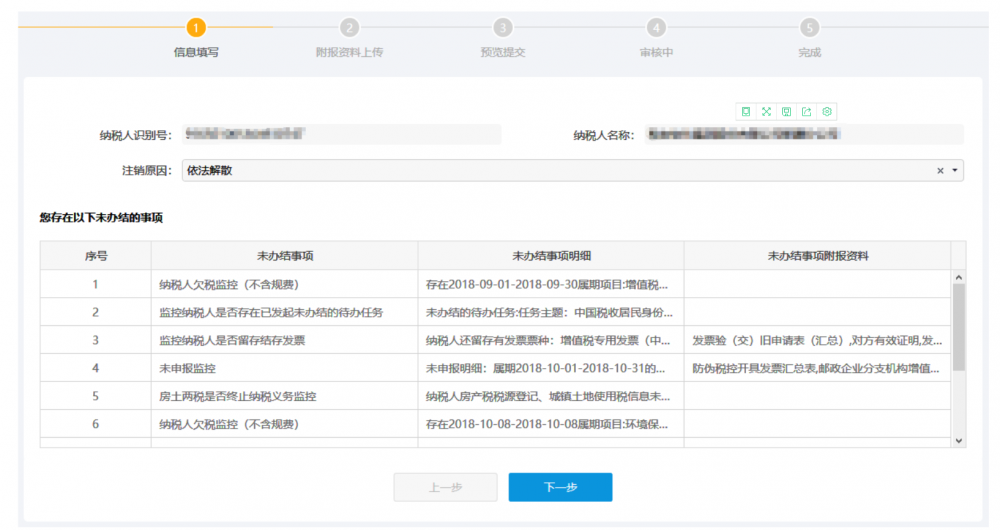Expand the 注销原因 dropdown arrow
The image size is (1000, 530).
click(x=955, y=171)
